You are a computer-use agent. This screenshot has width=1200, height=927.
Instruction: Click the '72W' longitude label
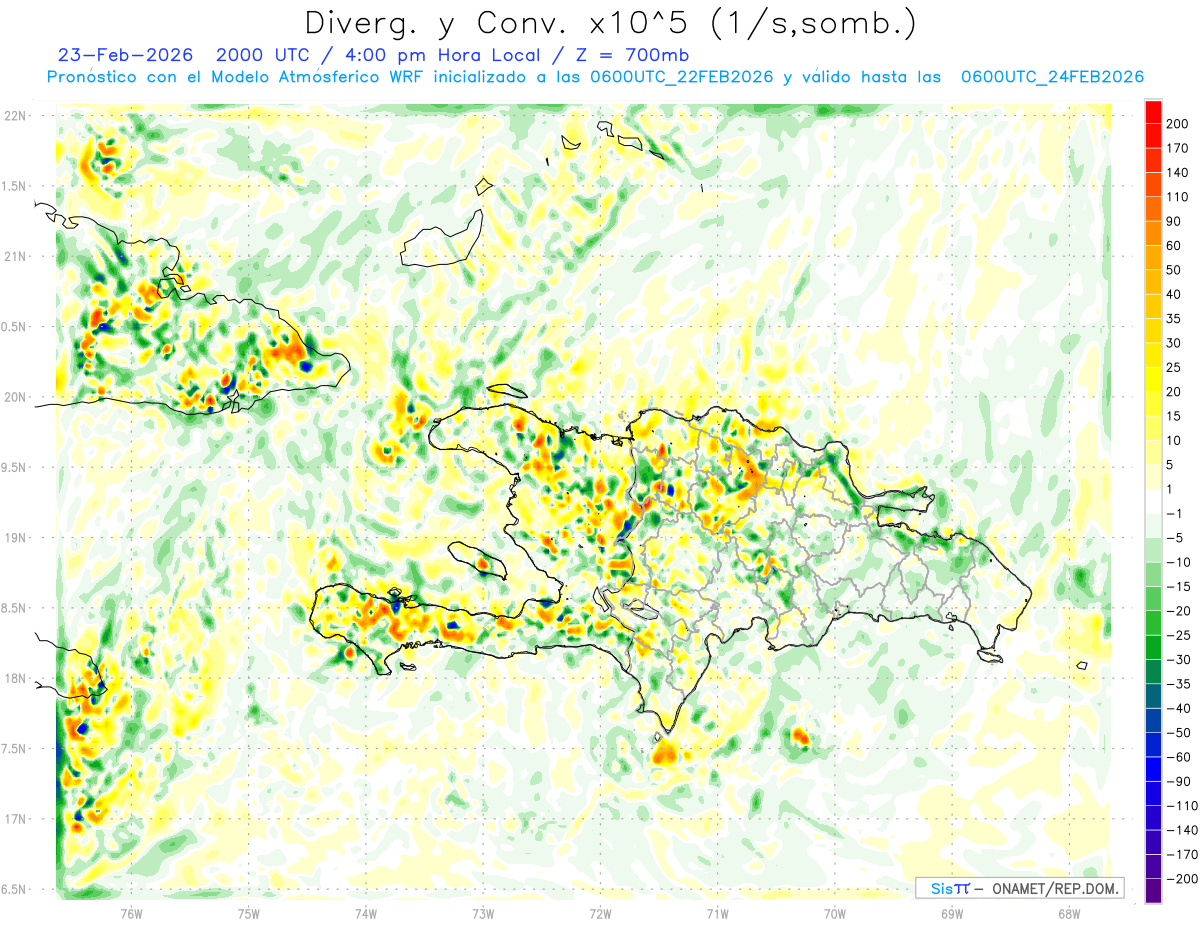click(600, 913)
